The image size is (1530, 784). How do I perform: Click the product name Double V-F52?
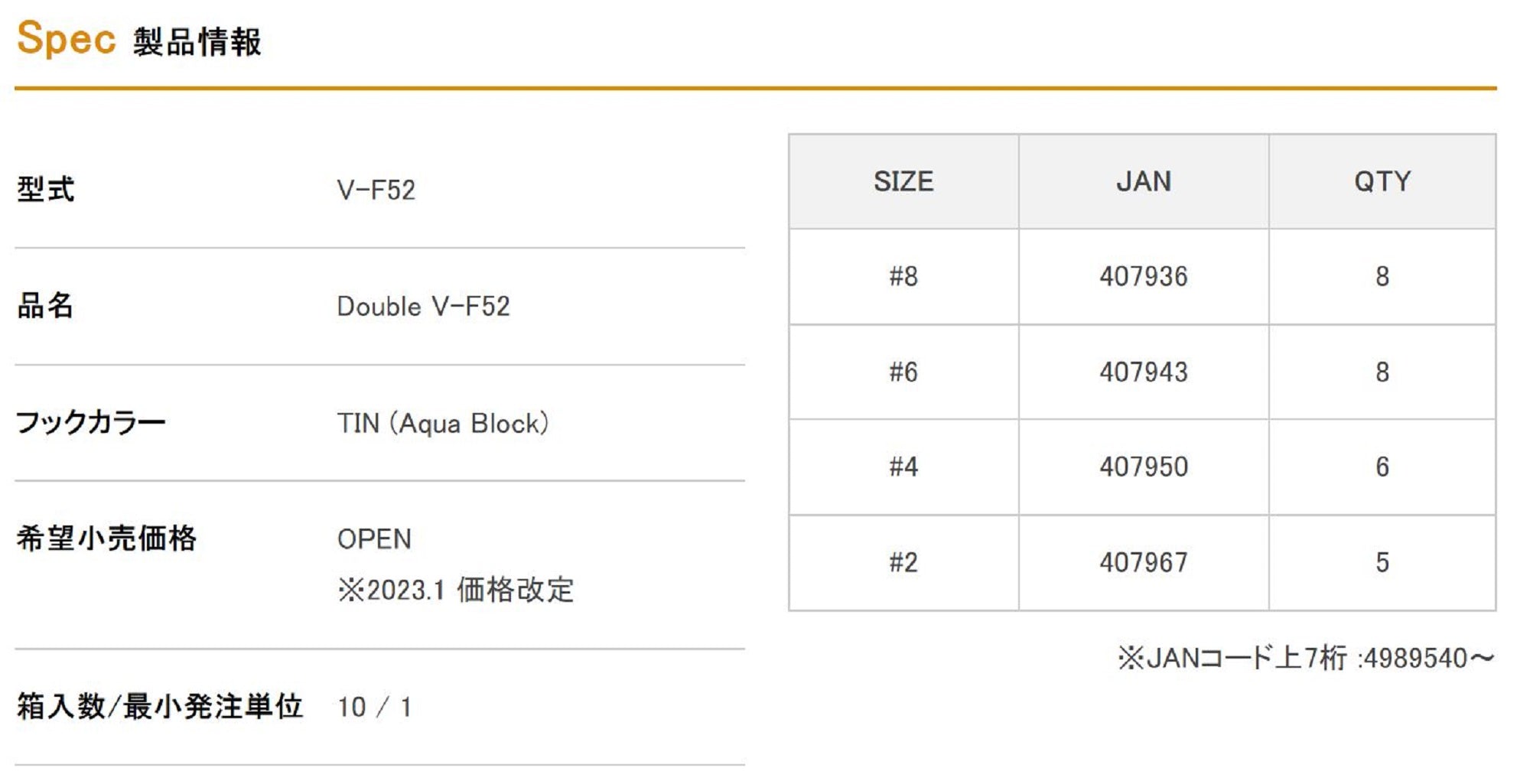(x=423, y=307)
